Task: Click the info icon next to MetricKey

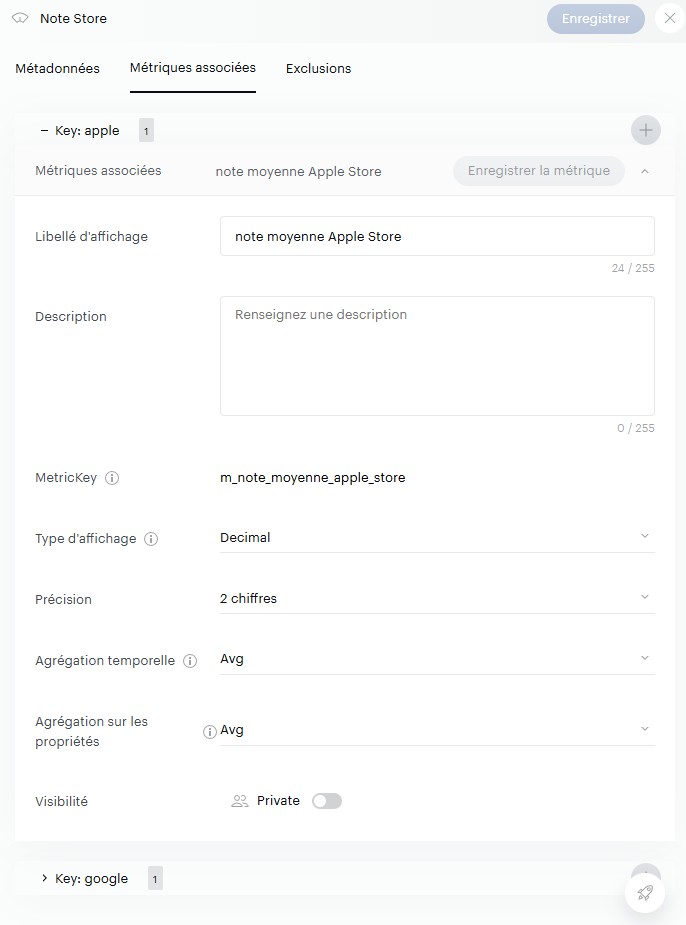Action: coord(112,478)
